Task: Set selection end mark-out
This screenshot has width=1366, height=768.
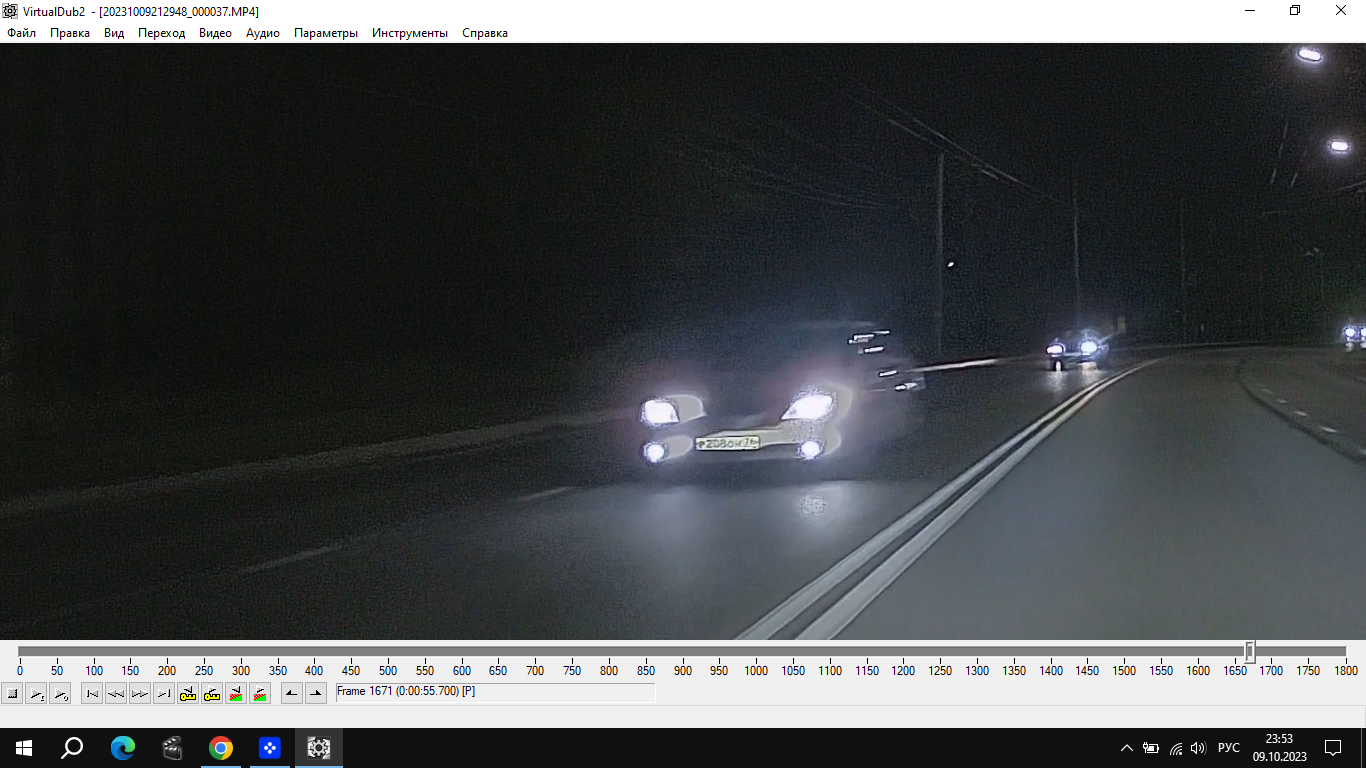Action: point(316,693)
